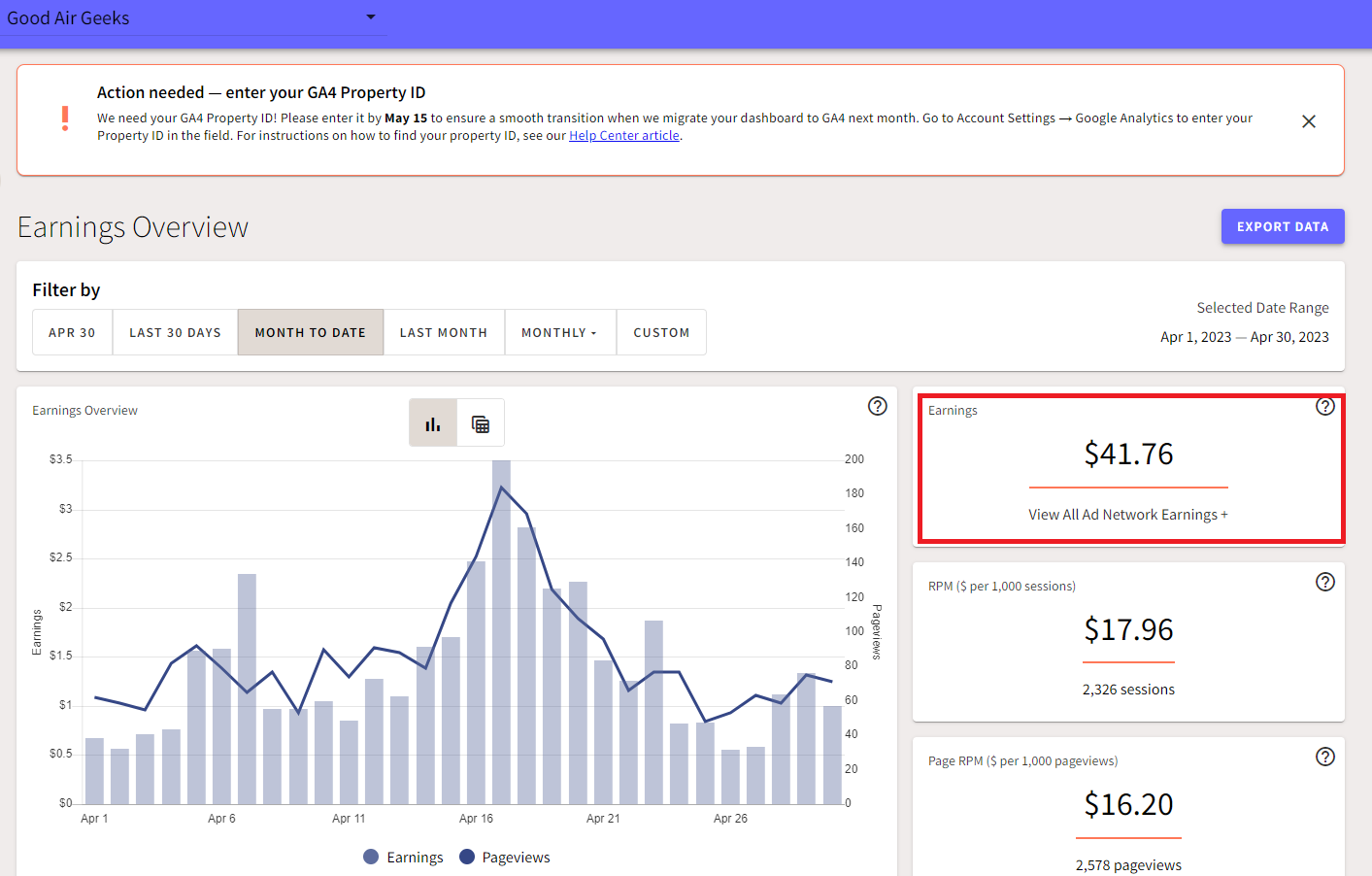The width and height of the screenshot is (1372, 876).
Task: Click the 2,326 sessions text
Action: pyautogui.click(x=1128, y=690)
